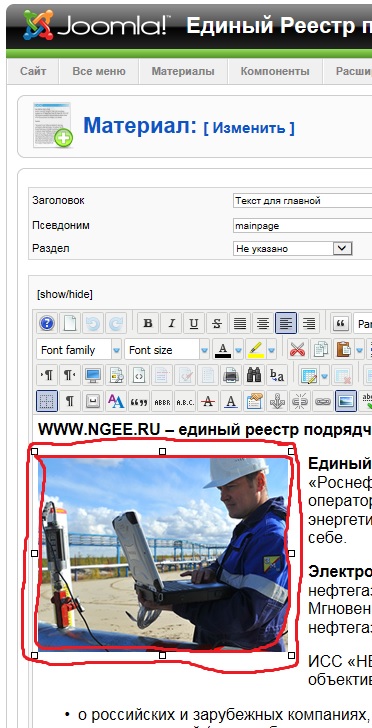This screenshot has width=372, height=728.
Task: Open table options dropdown arrow
Action: click(x=325, y=375)
